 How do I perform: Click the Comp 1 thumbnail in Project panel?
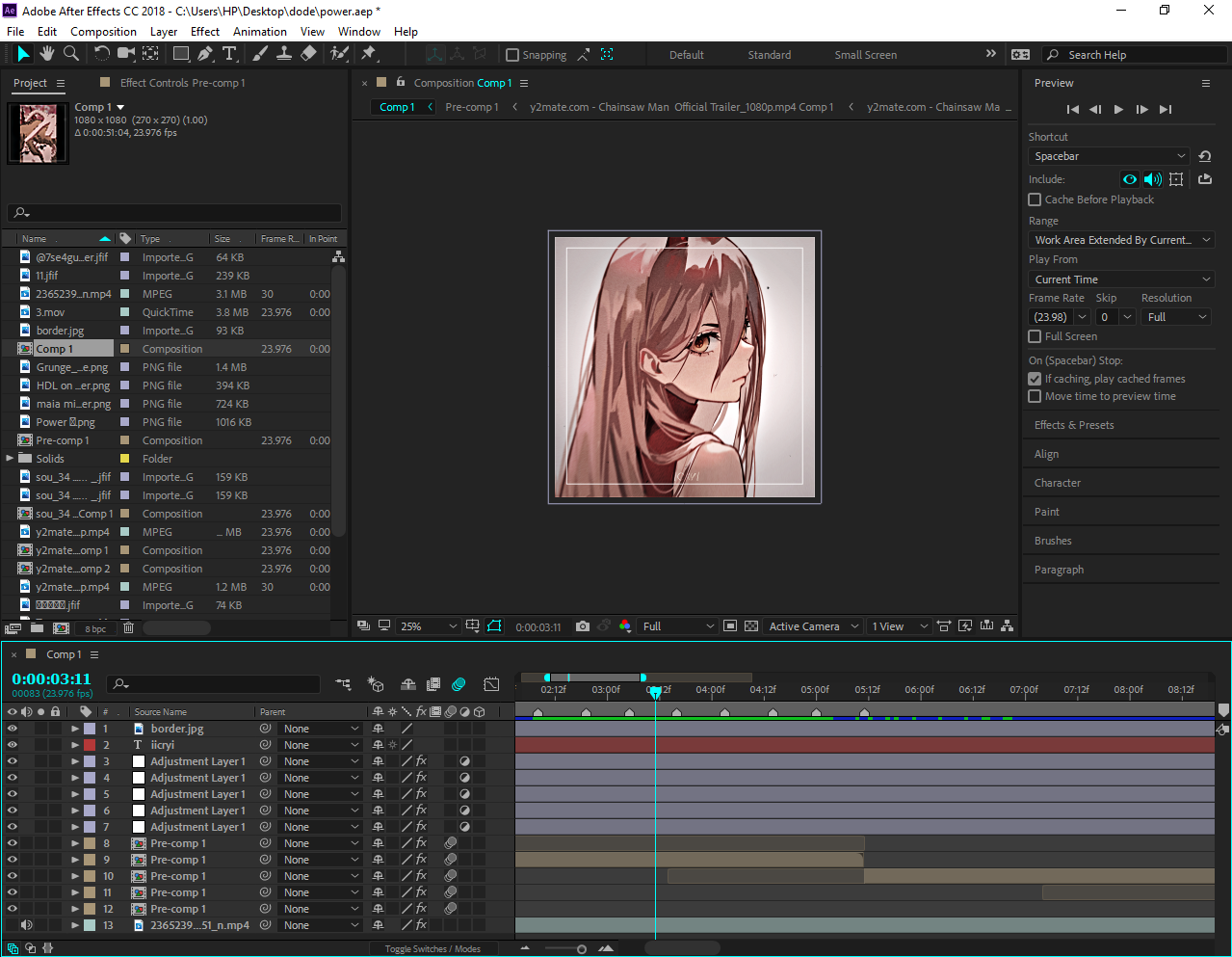click(x=39, y=133)
